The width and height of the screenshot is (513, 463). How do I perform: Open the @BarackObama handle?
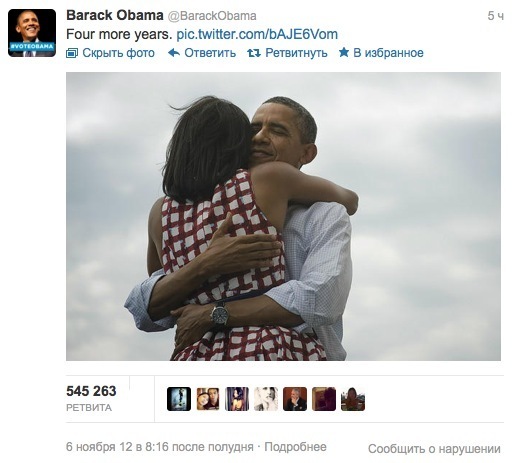(x=212, y=16)
